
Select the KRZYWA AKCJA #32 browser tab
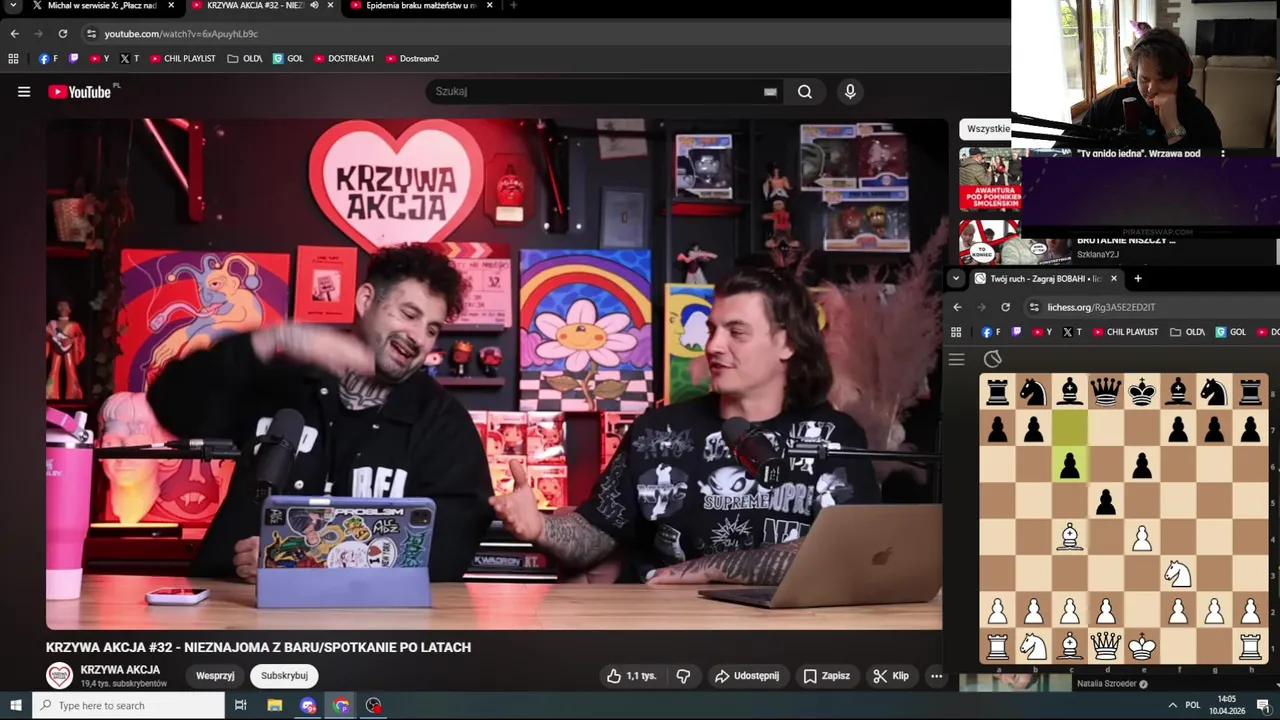(255, 6)
